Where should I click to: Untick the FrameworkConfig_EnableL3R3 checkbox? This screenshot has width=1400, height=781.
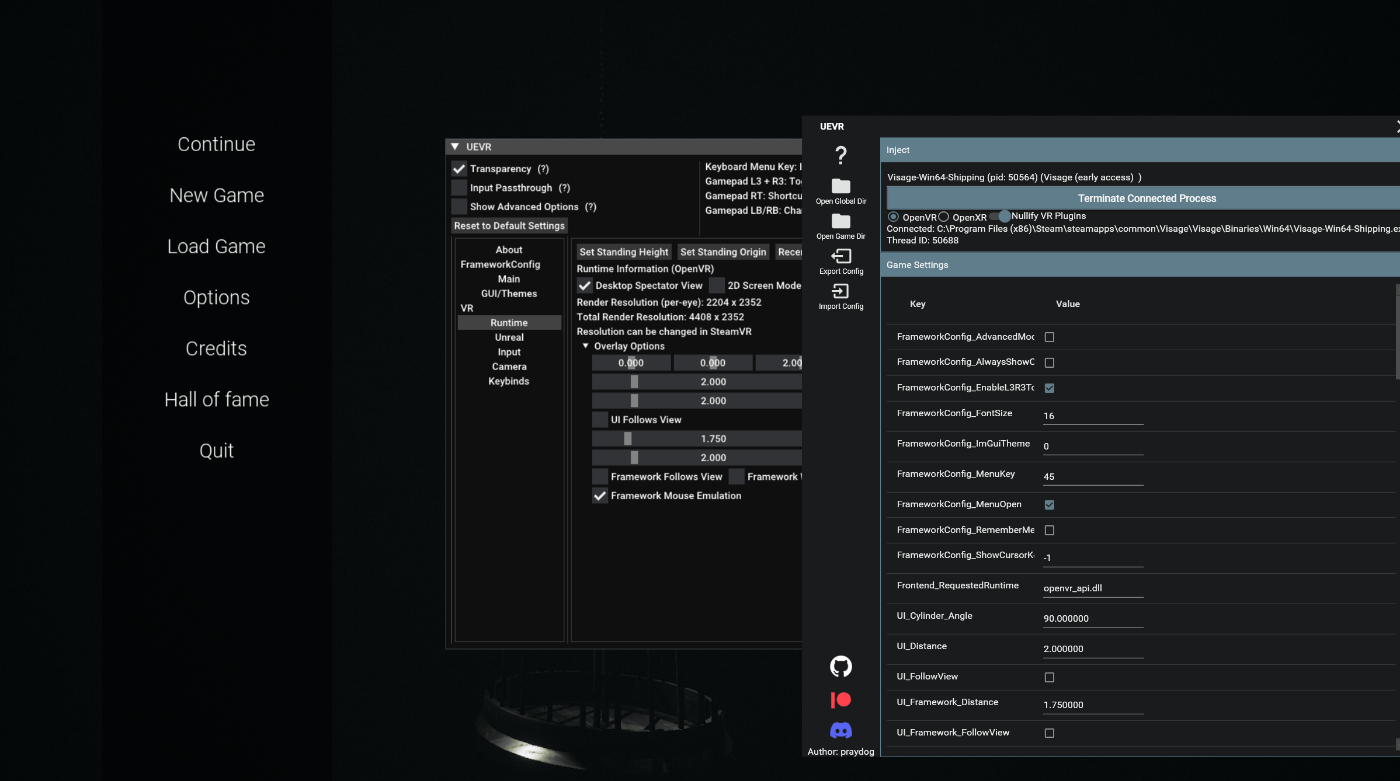[x=1049, y=388]
